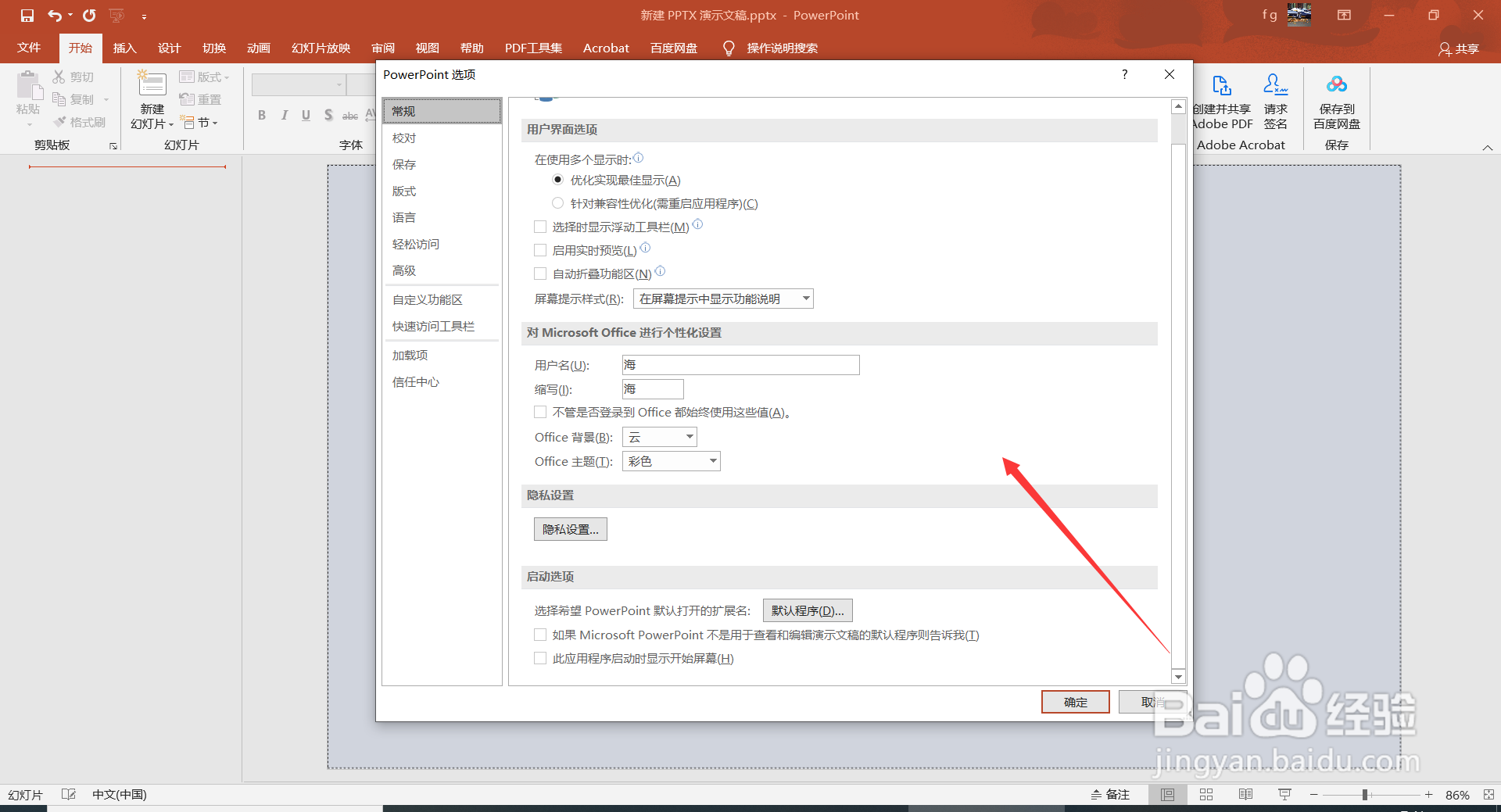1501x812 pixels.
Task: Open the slide Layout (版式) ribbon dropdown
Action: tap(204, 77)
